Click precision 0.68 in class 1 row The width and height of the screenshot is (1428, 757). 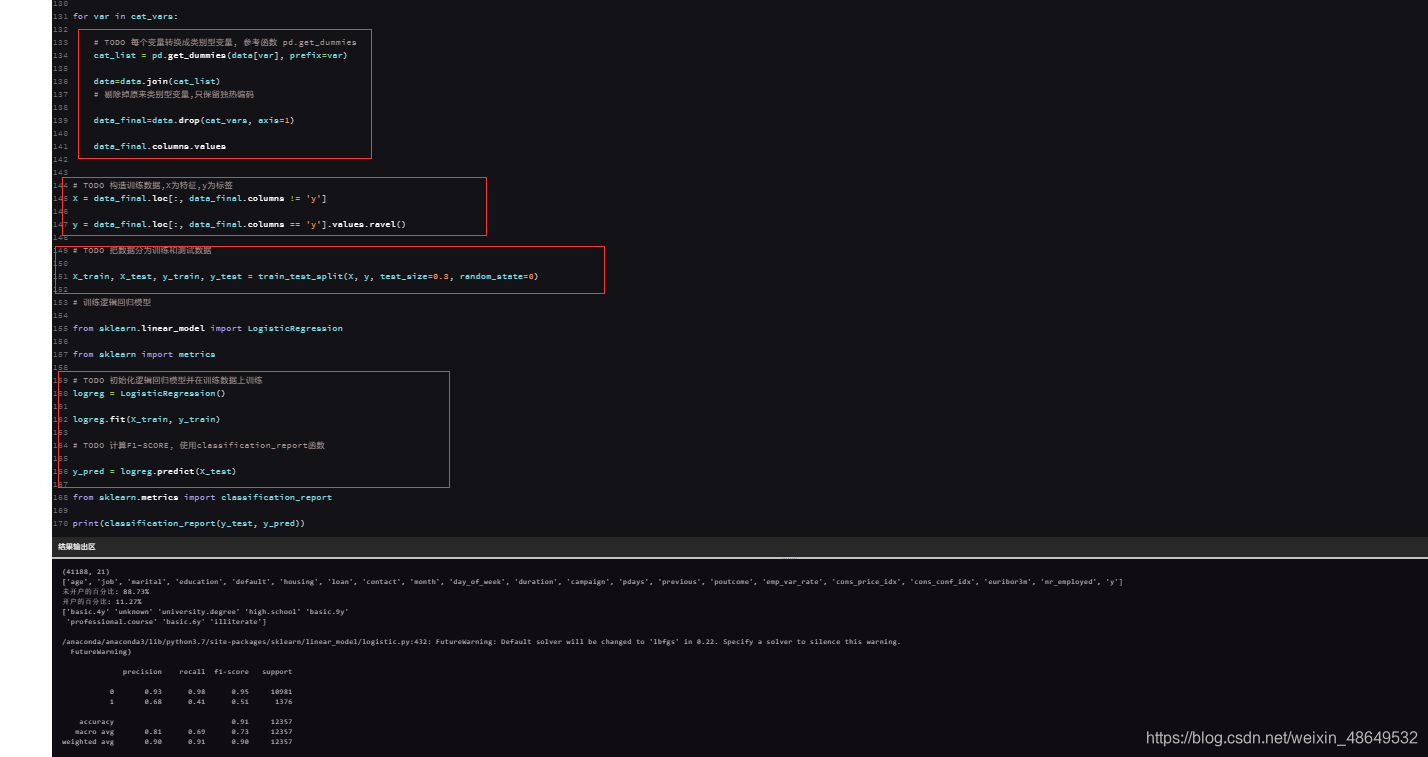153,702
